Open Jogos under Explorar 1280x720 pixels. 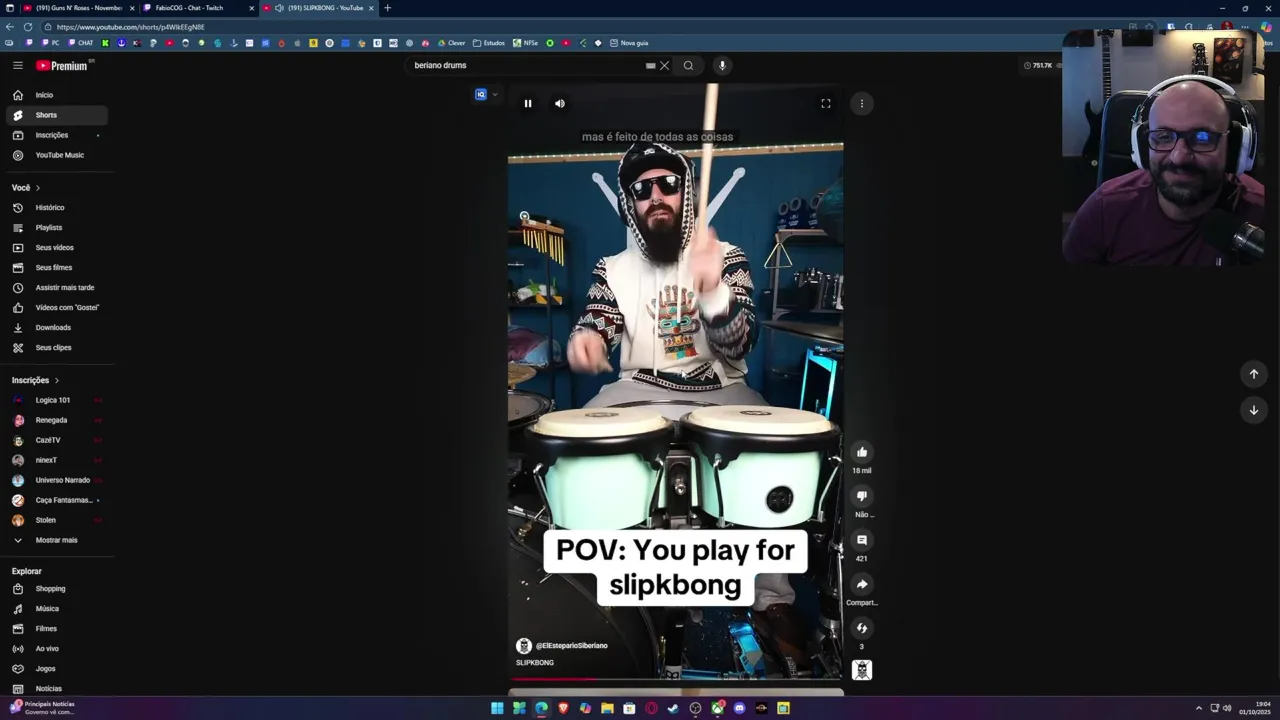[56, 669]
